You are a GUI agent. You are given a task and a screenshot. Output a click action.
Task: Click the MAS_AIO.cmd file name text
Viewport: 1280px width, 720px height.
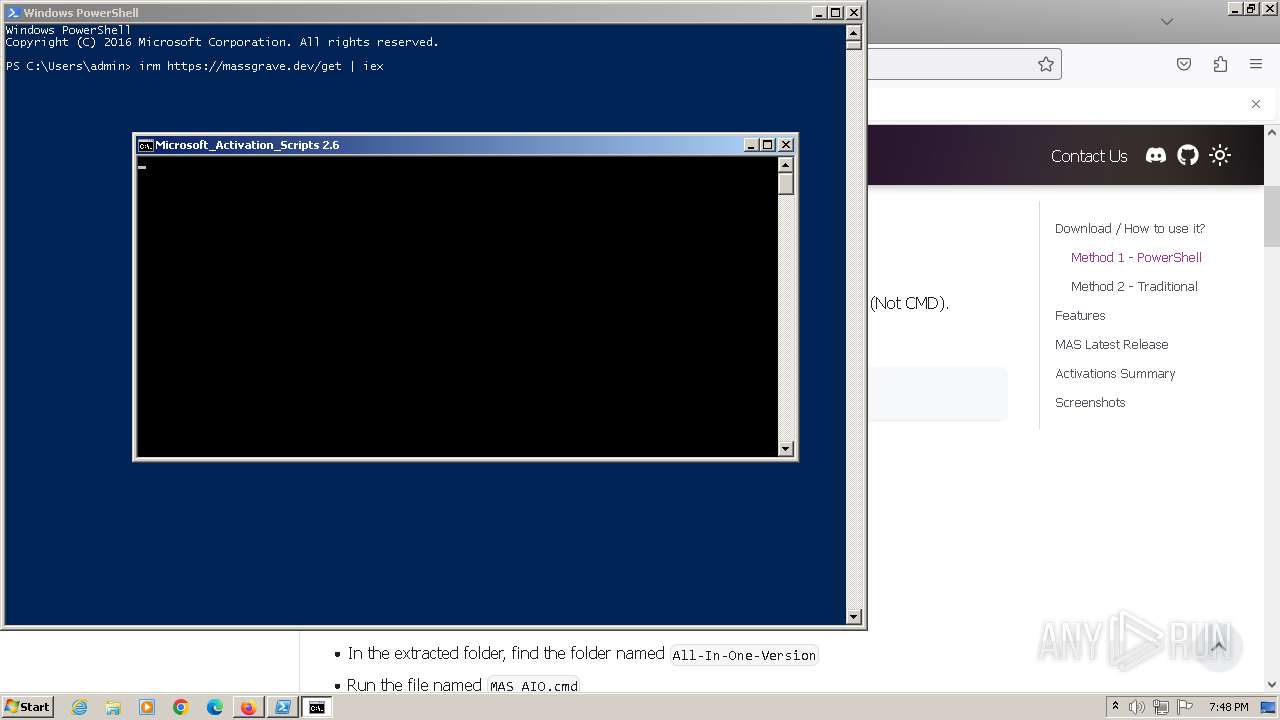[534, 686]
